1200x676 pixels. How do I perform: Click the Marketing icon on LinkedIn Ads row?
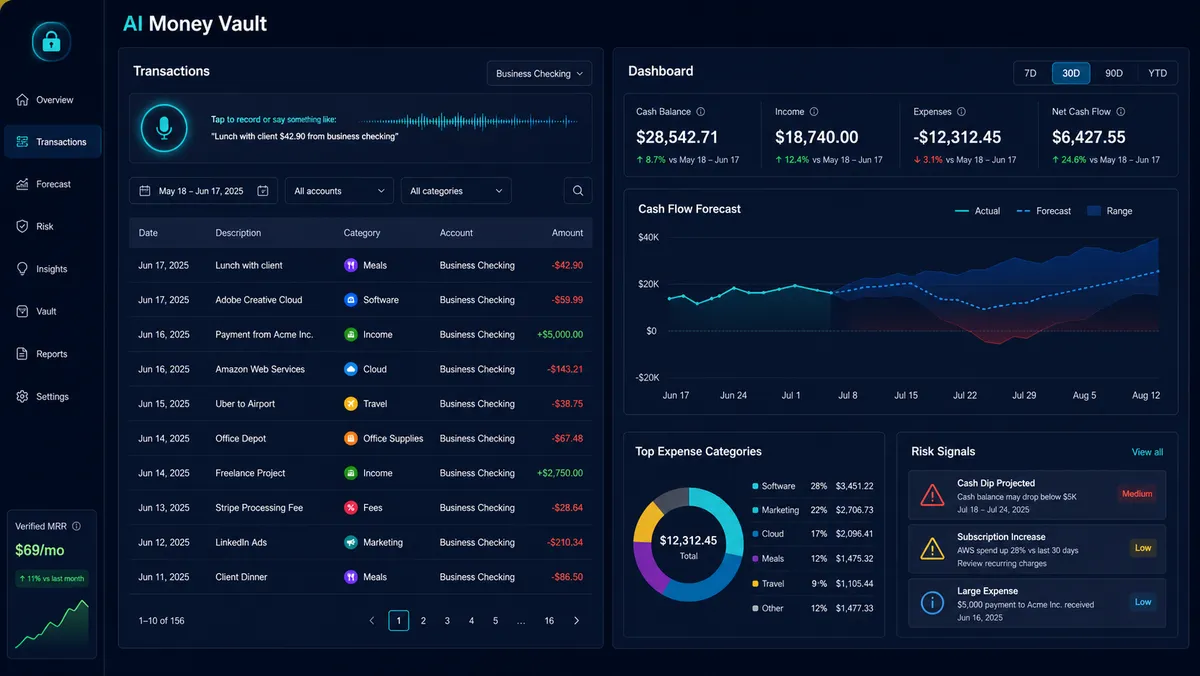click(x=351, y=542)
